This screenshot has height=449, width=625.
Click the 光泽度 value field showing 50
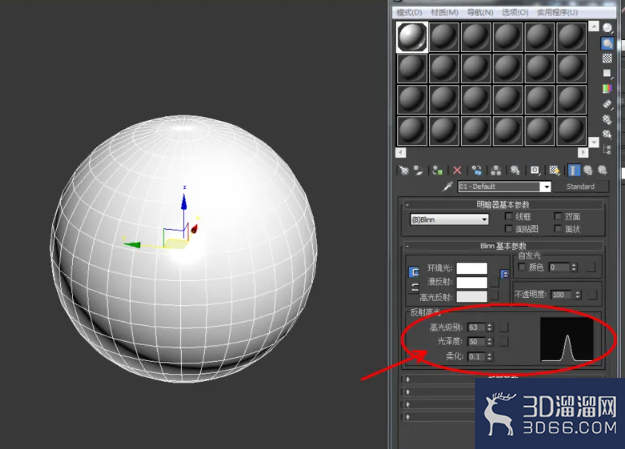point(476,342)
